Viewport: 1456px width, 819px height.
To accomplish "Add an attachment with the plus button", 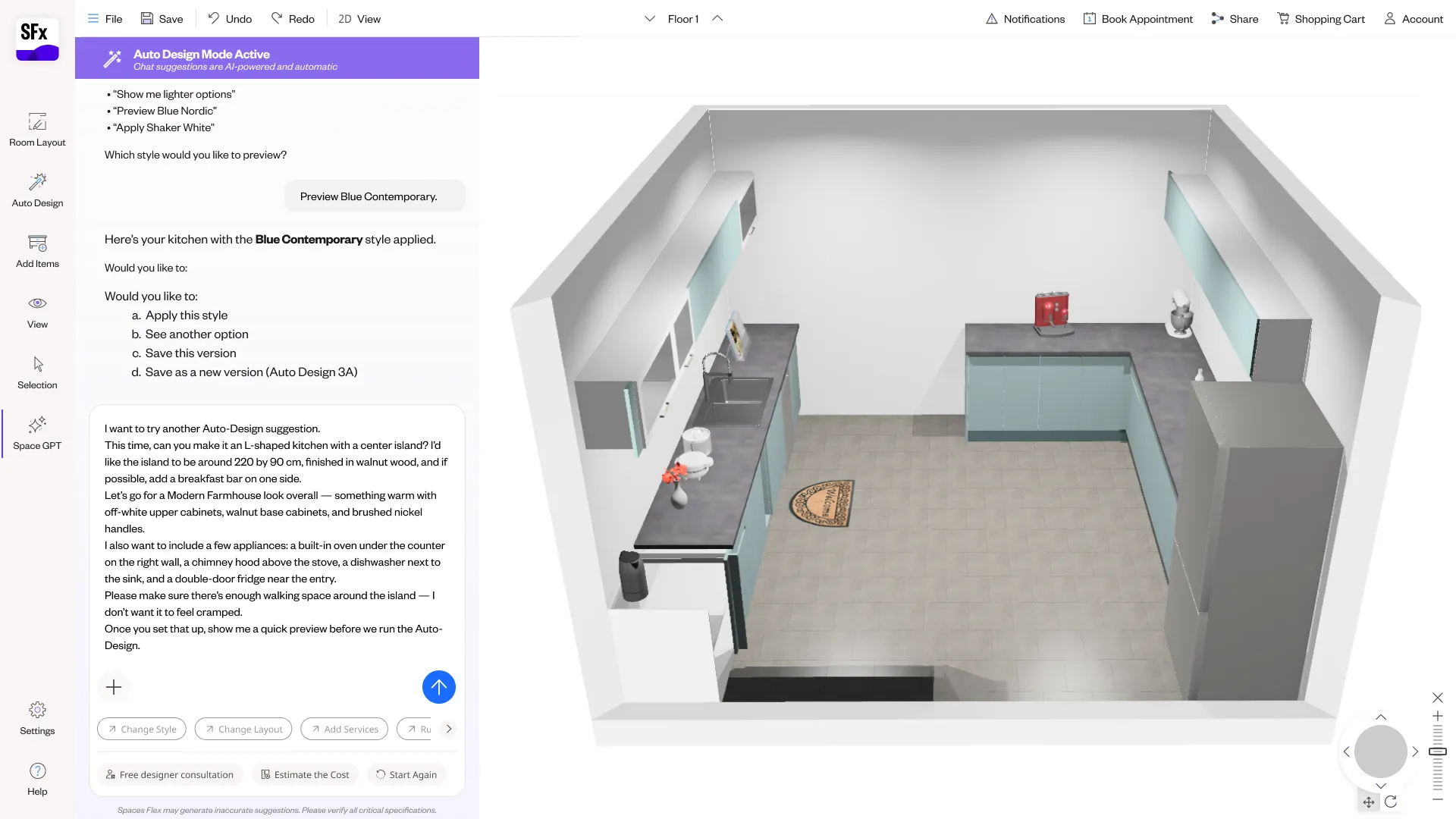I will 114,687.
